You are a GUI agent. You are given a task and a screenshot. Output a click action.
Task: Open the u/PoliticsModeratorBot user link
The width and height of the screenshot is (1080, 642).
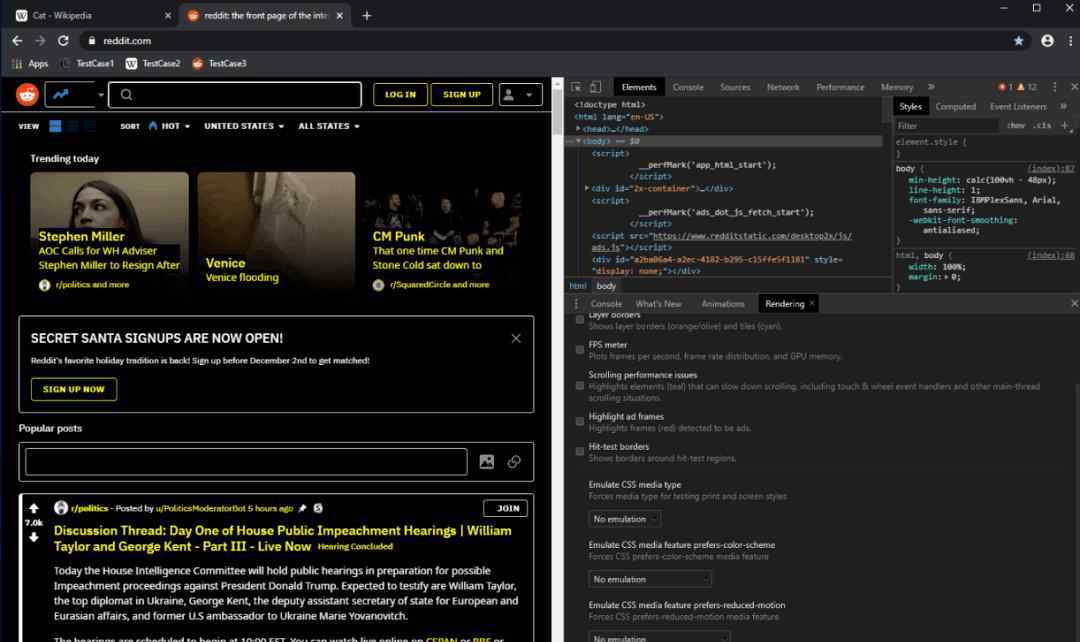point(200,508)
